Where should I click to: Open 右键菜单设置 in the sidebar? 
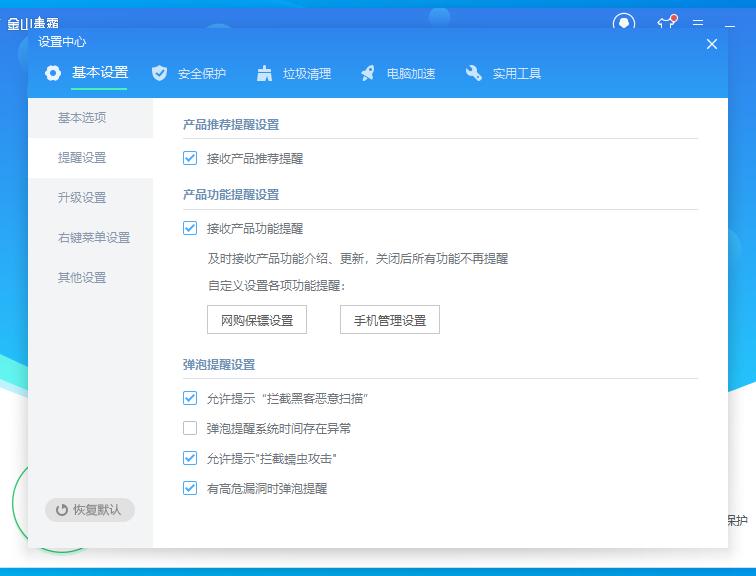[91, 238]
